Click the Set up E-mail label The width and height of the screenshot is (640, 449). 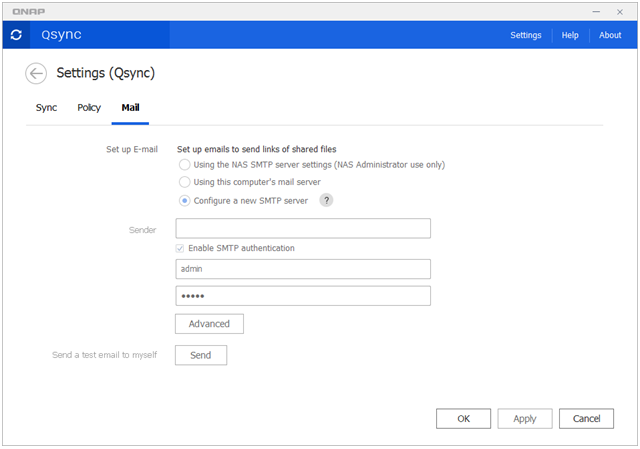pos(132,149)
